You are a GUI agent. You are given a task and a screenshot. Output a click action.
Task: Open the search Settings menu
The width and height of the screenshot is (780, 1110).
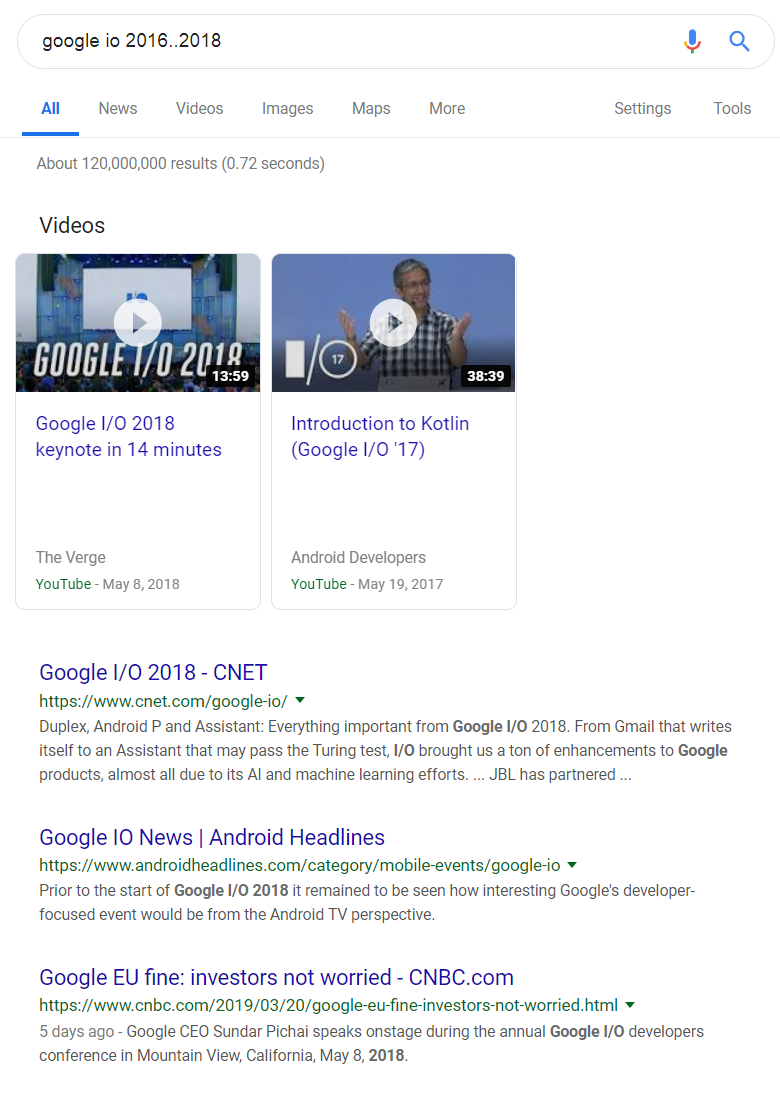click(642, 108)
